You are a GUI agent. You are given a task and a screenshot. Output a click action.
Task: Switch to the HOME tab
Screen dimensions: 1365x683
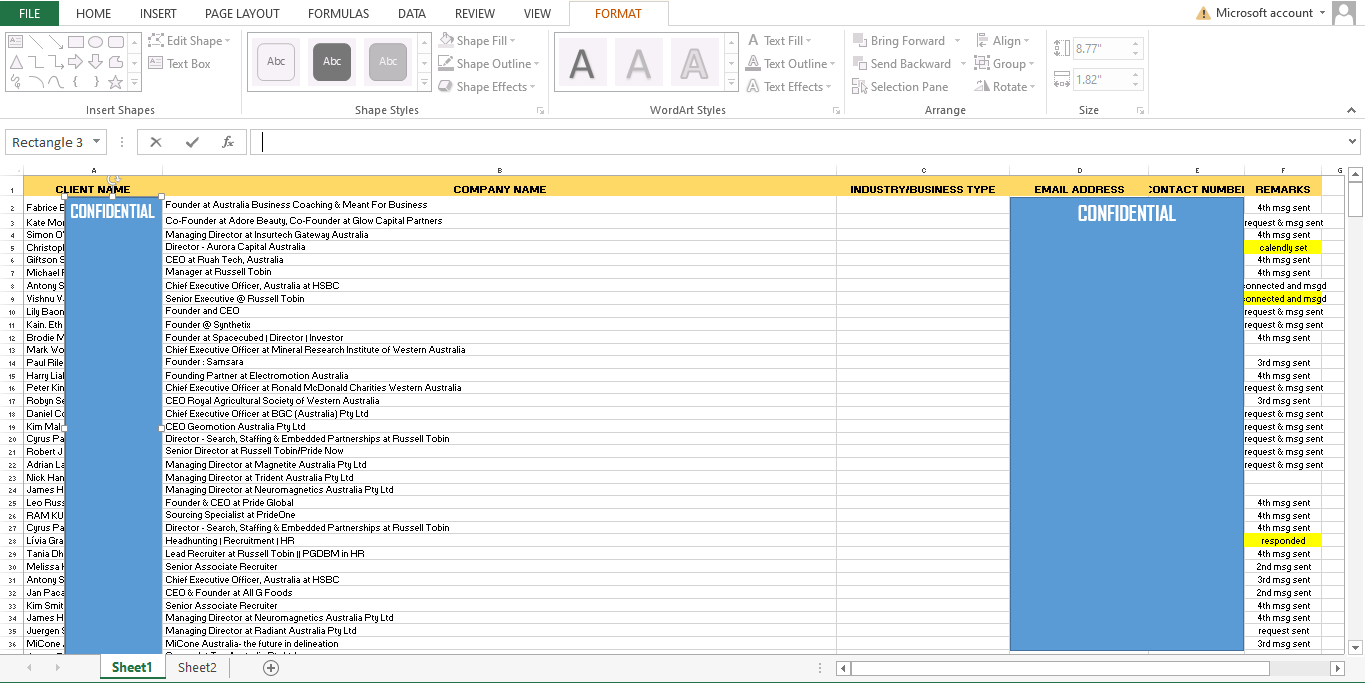pyautogui.click(x=94, y=13)
